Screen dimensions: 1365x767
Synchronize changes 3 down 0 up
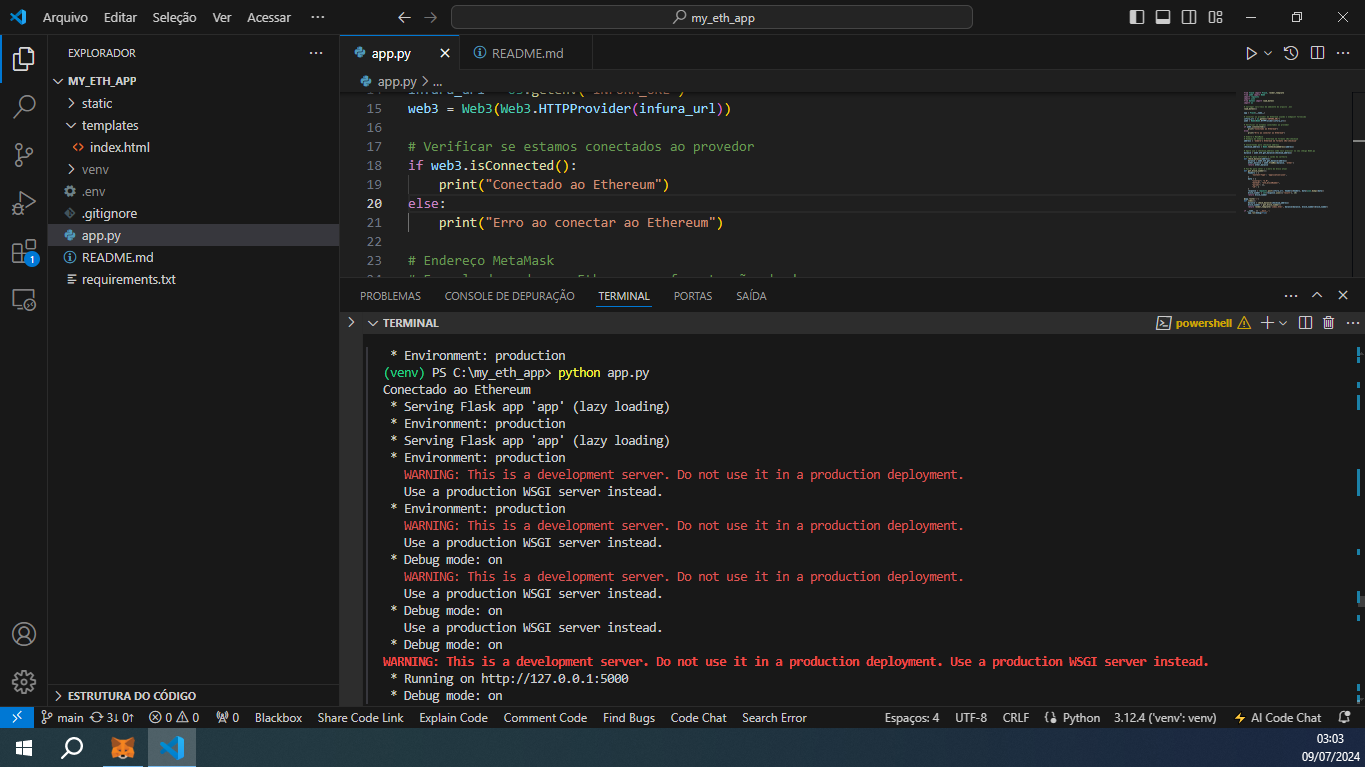coord(112,717)
